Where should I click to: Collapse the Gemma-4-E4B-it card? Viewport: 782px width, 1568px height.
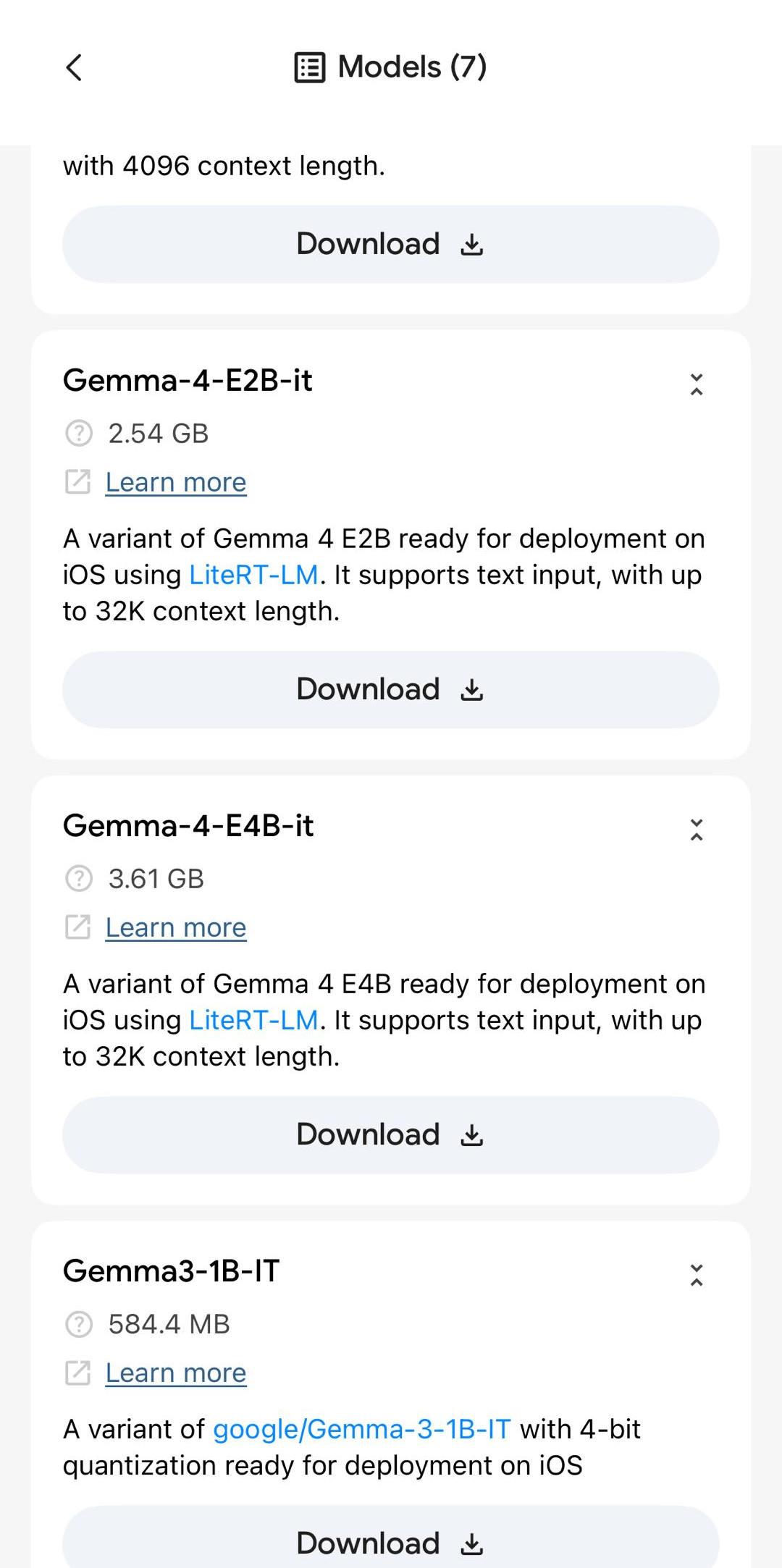[697, 830]
